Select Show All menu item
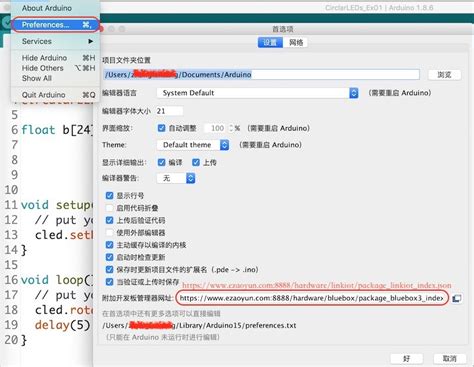This screenshot has width=474, height=367. coord(37,78)
